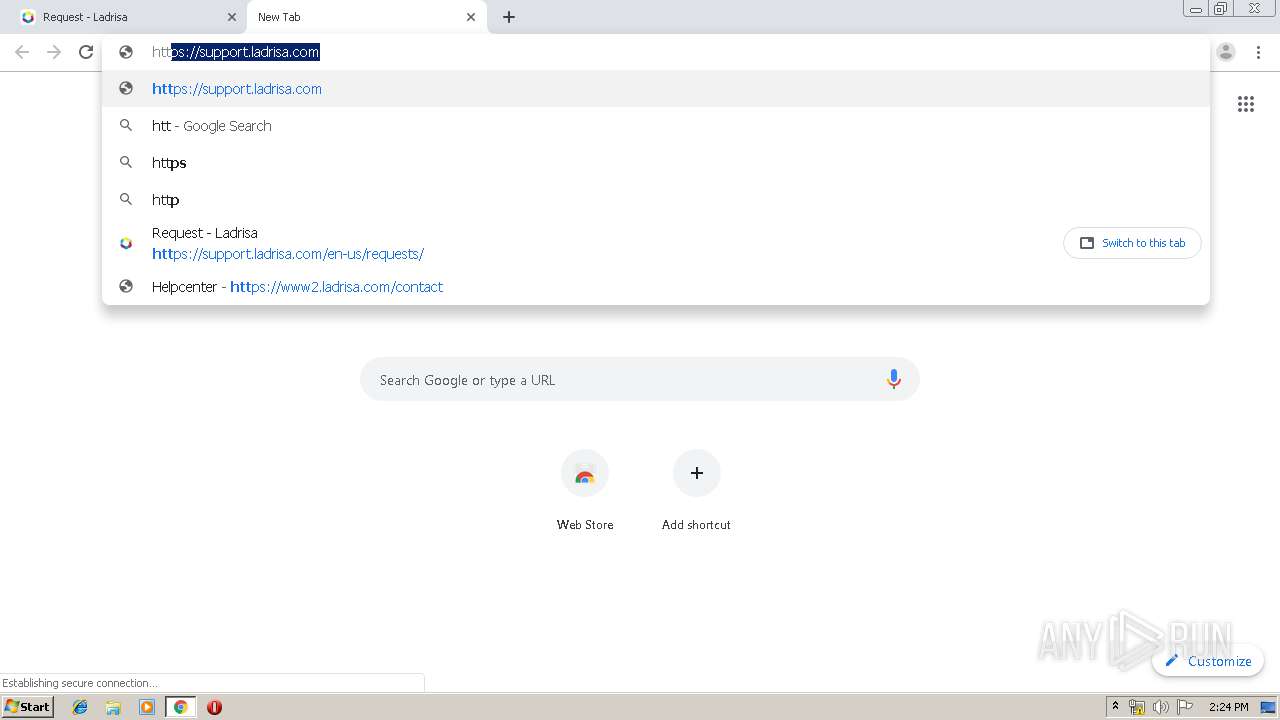Go forward using the forward arrow
This screenshot has height=720, width=1280.
54,52
